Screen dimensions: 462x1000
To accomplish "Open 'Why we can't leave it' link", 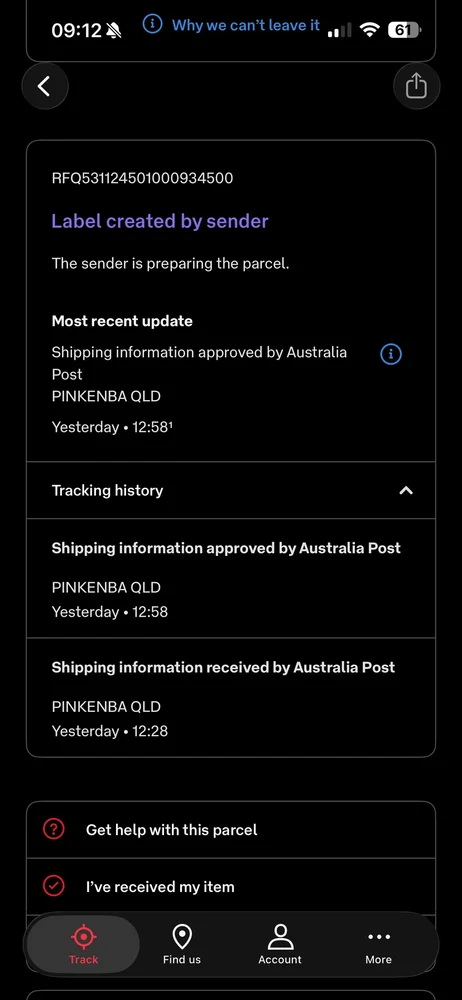I will (246, 26).
